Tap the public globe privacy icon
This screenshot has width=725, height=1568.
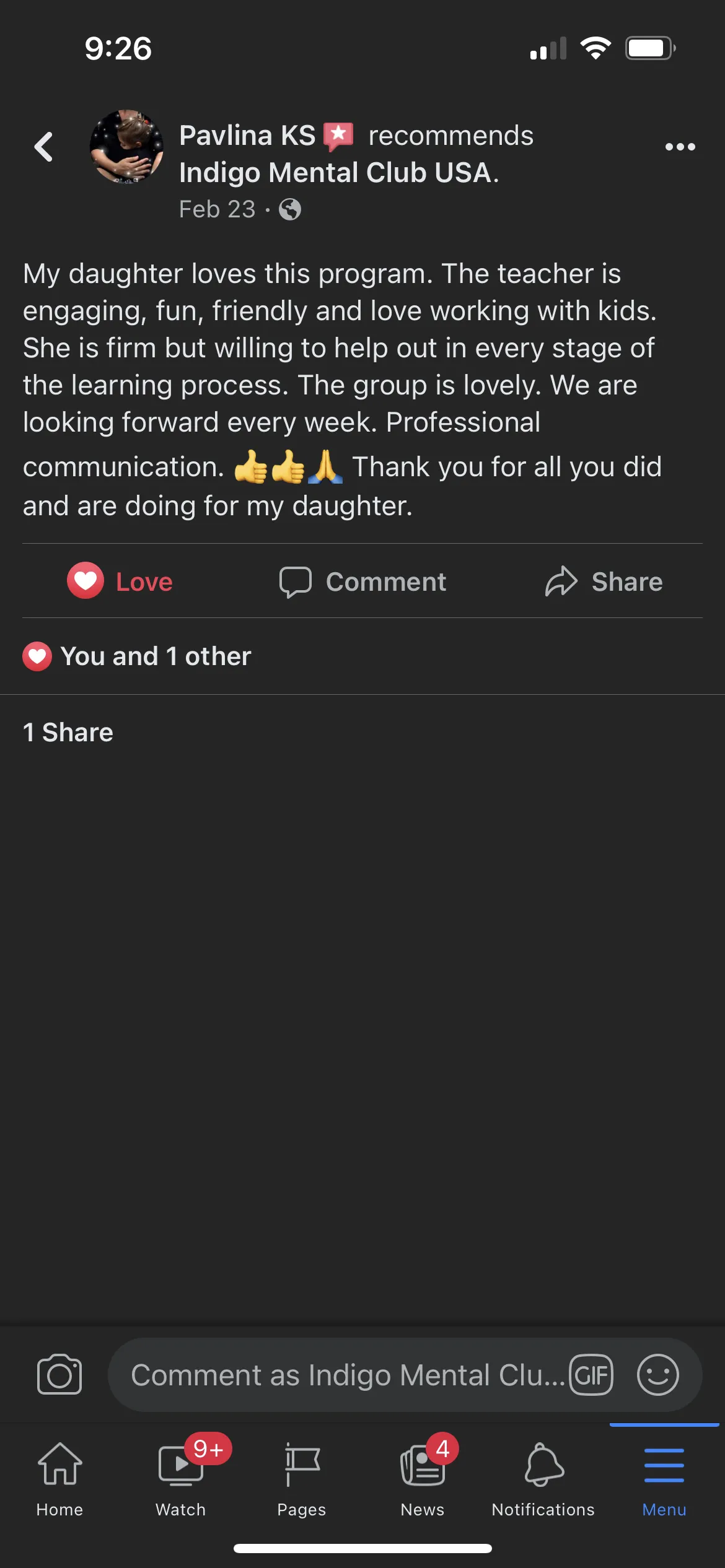[289, 209]
